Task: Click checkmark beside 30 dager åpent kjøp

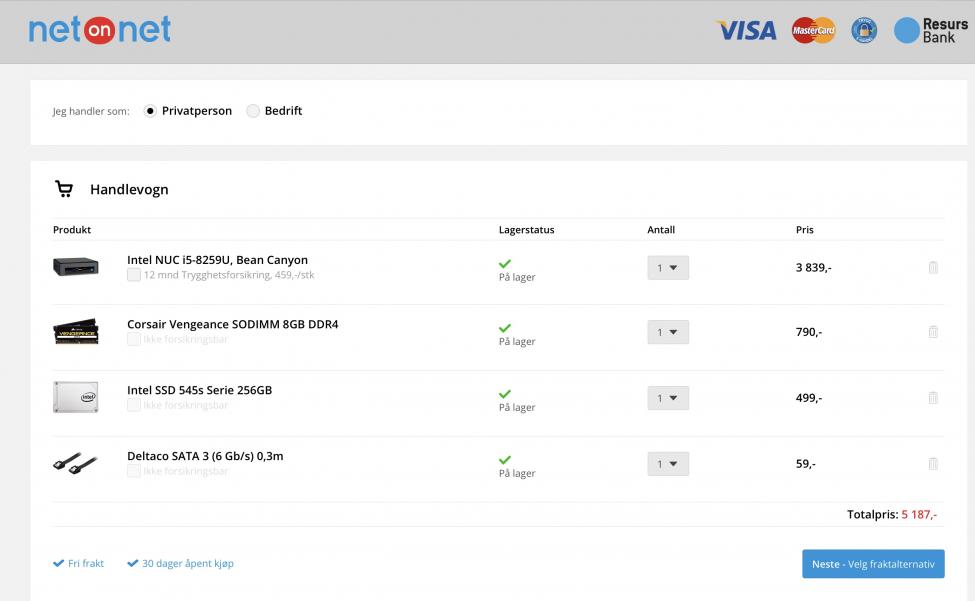Action: tap(132, 563)
